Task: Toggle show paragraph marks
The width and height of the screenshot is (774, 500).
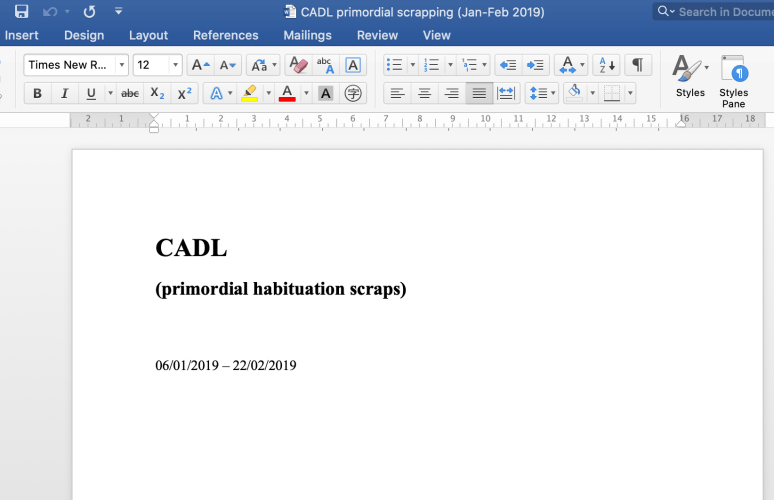Action: [637, 65]
